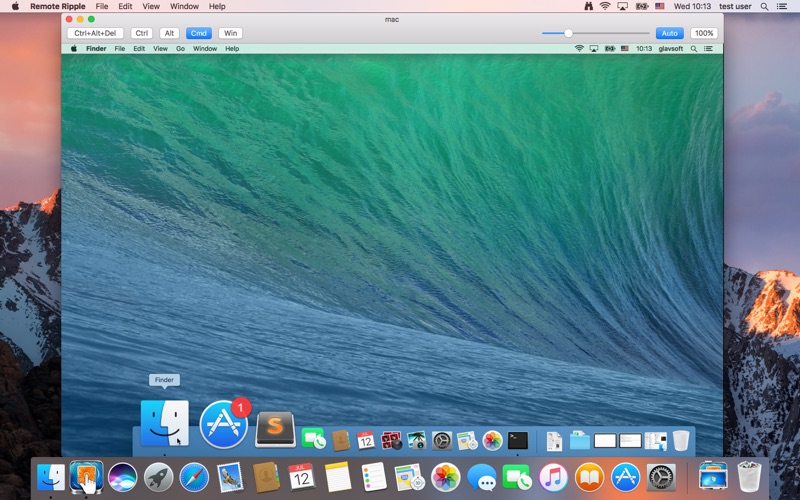800x500 pixels.
Task: Open Help menu in remote menu bar
Action: click(232, 48)
